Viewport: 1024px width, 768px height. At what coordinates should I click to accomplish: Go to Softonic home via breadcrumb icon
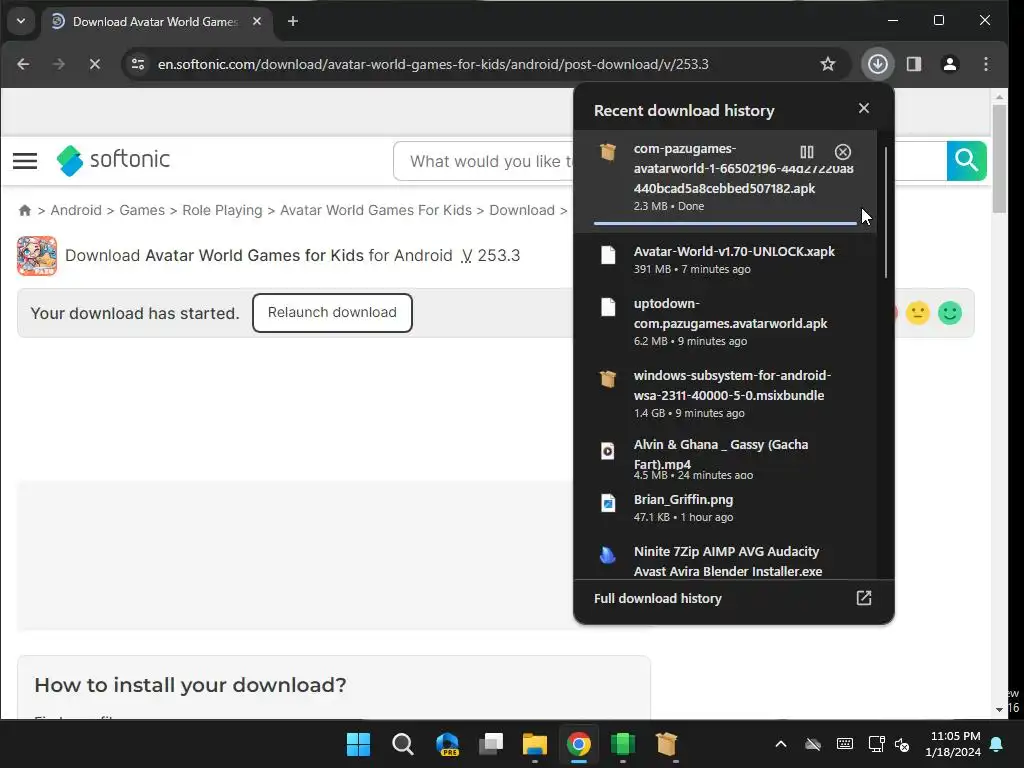pyautogui.click(x=25, y=210)
